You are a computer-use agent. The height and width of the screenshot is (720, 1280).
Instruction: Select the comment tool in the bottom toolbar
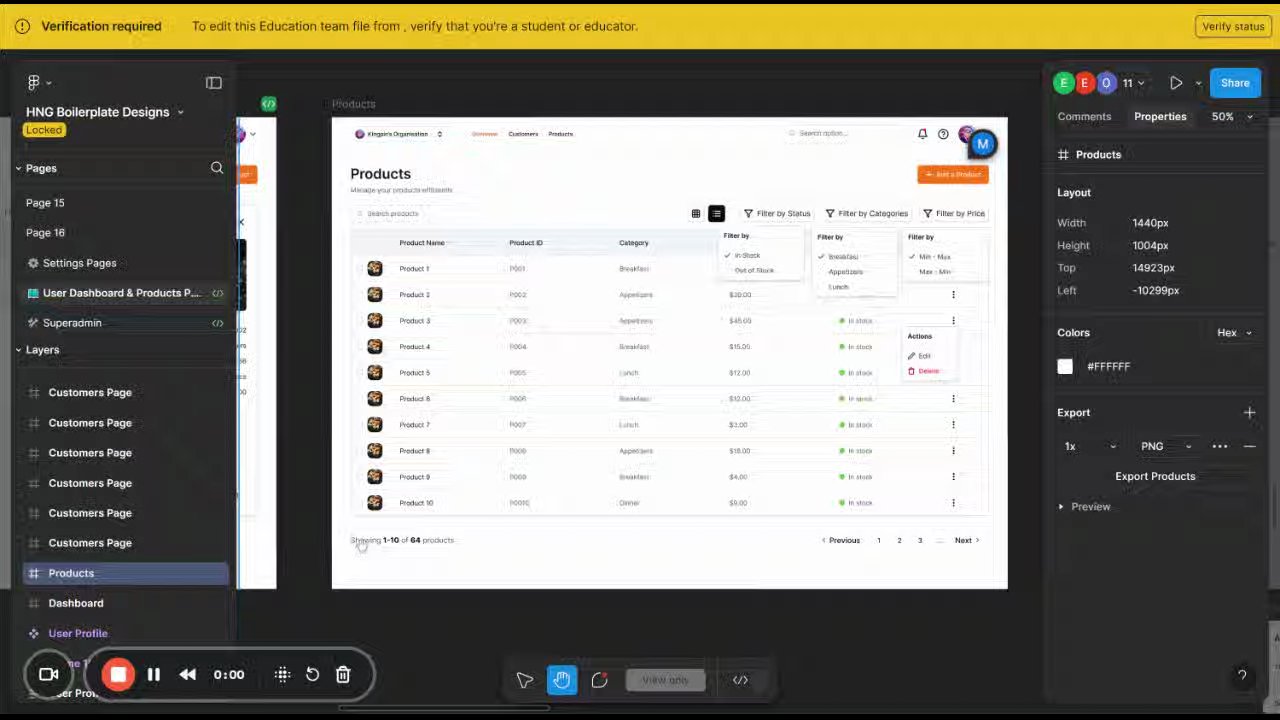click(x=599, y=680)
